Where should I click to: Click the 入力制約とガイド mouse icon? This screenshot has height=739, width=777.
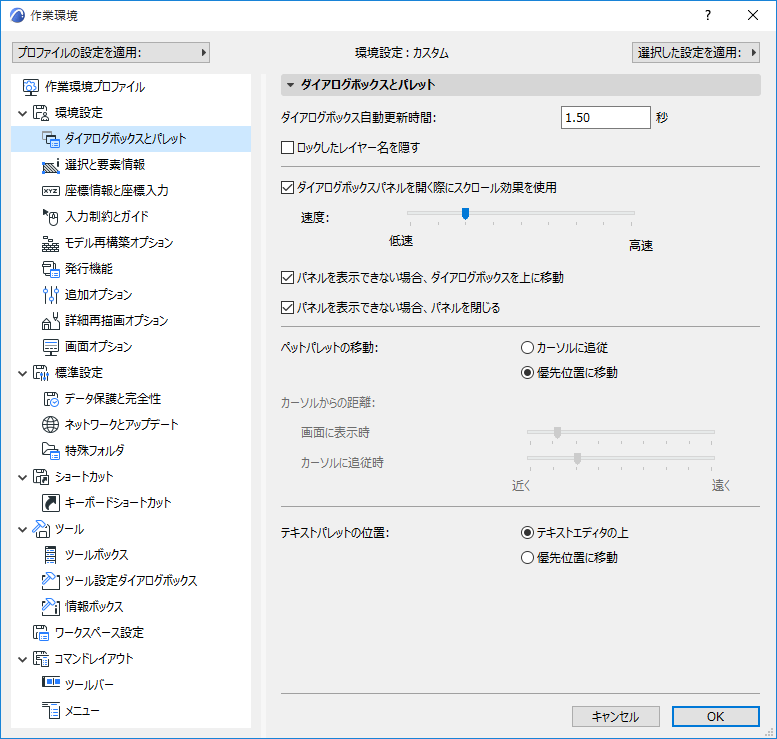point(51,217)
